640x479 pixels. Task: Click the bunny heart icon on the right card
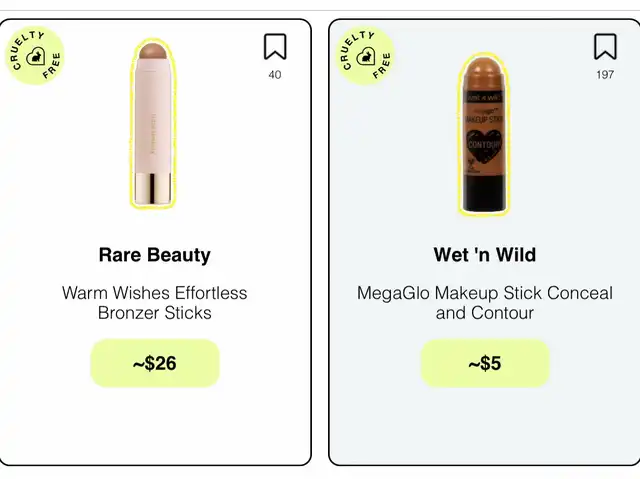[x=366, y=57]
